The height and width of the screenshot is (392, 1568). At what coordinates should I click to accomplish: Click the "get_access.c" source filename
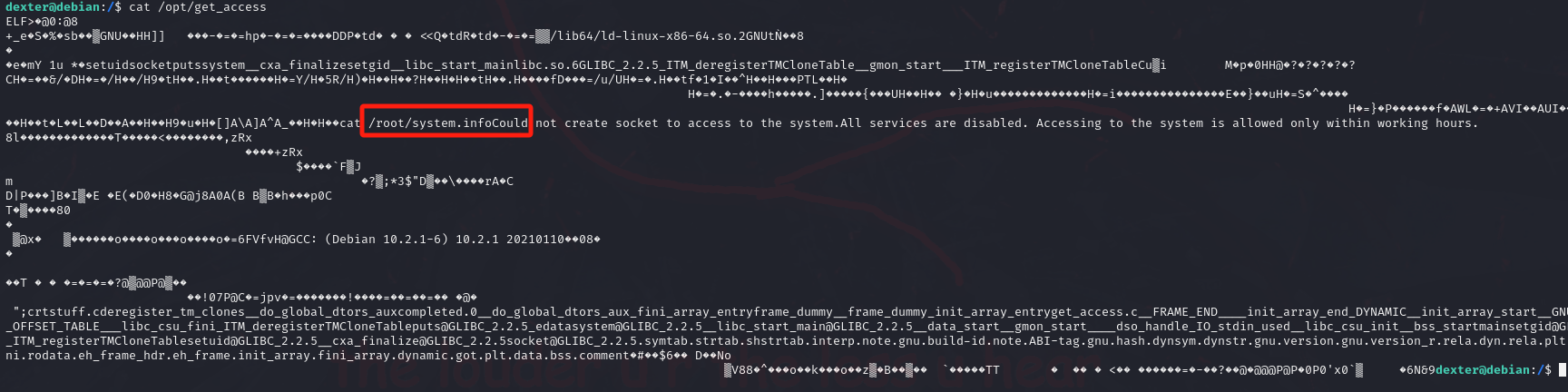[1080, 312]
